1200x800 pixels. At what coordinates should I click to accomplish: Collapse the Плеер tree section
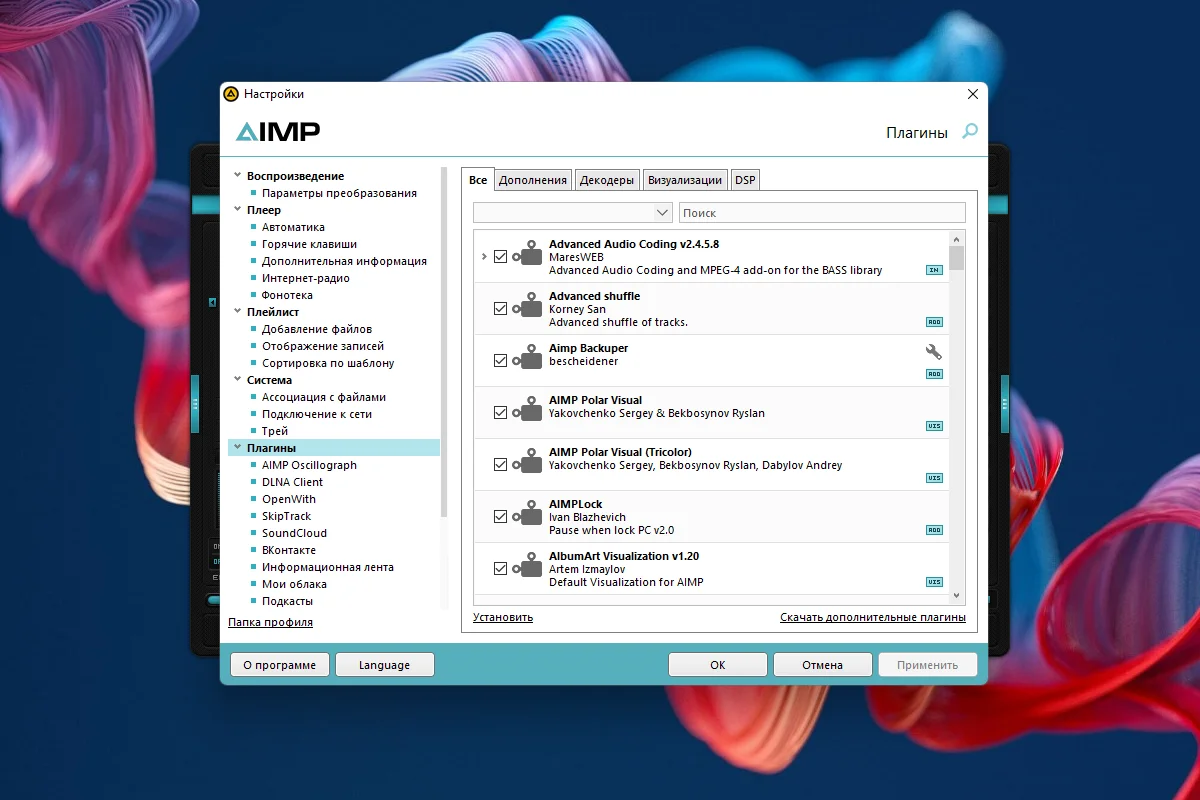click(237, 210)
